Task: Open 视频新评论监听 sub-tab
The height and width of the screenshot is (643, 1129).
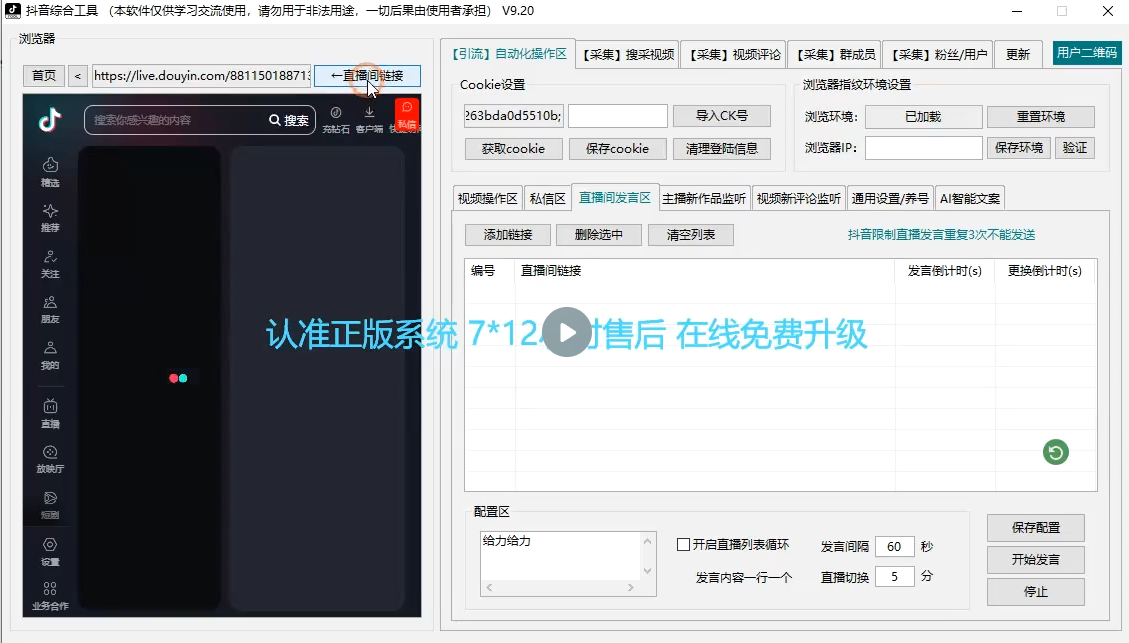Action: (x=799, y=199)
